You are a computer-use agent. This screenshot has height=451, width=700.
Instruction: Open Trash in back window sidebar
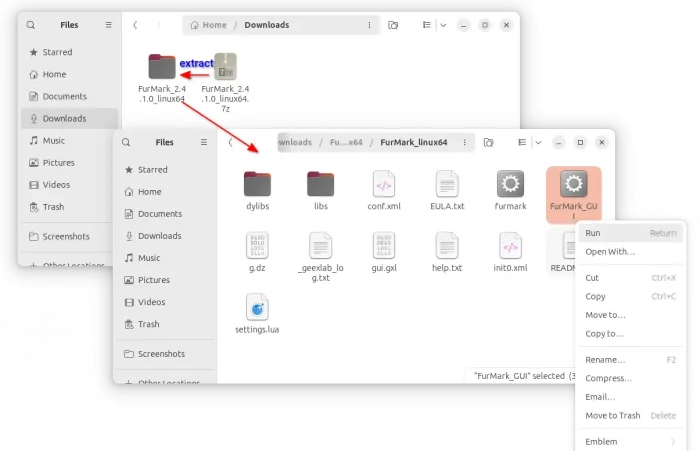[67, 207]
